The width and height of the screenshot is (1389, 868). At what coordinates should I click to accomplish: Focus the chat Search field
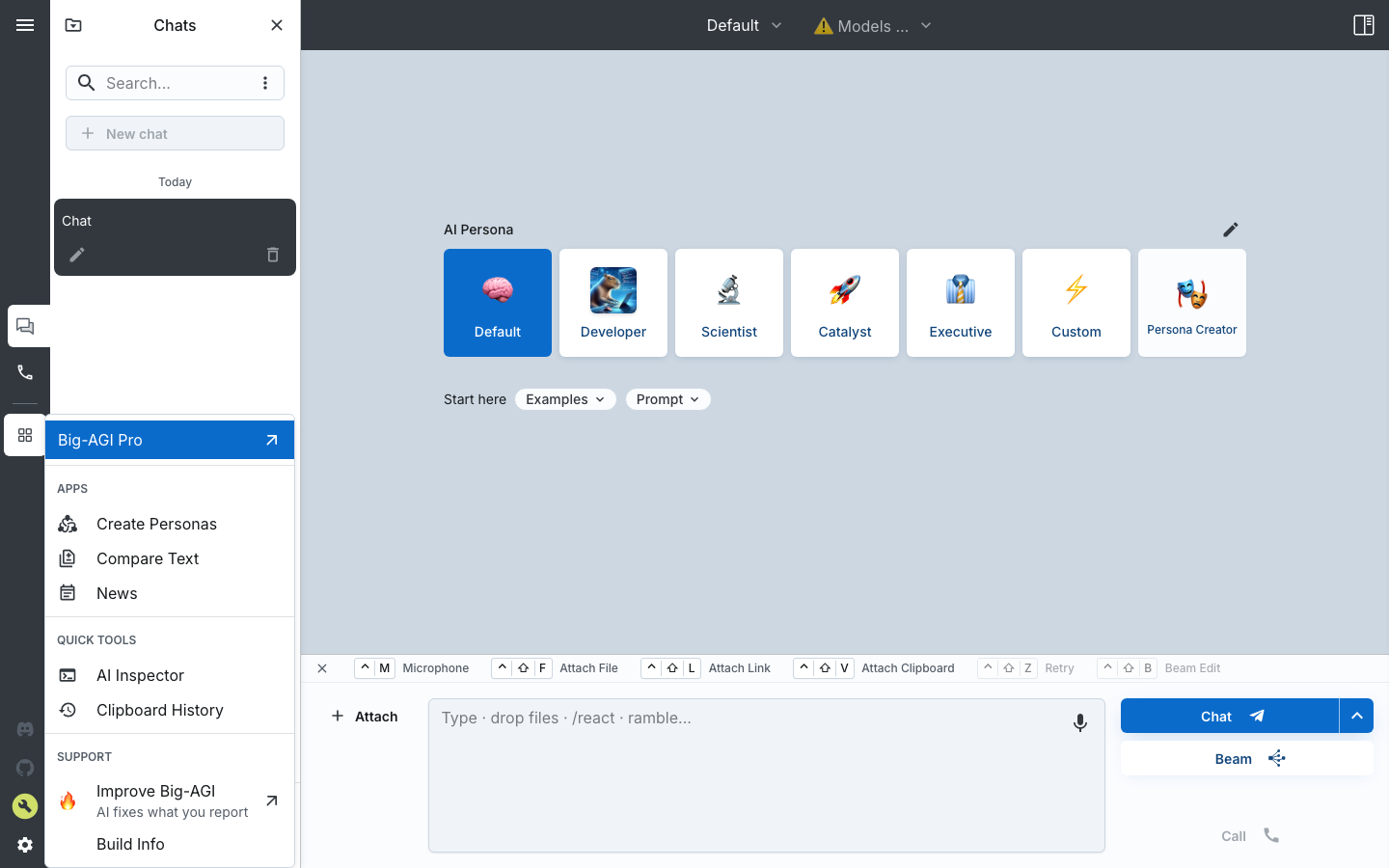pyautogui.click(x=174, y=83)
